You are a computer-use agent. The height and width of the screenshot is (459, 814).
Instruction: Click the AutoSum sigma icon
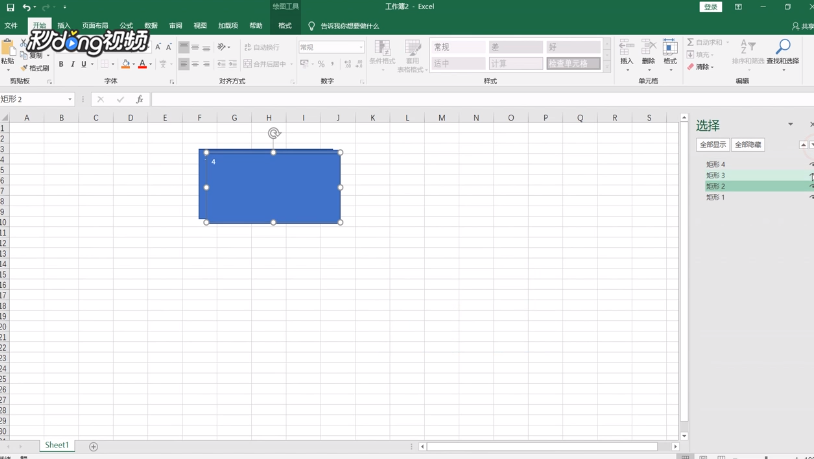(690, 42)
